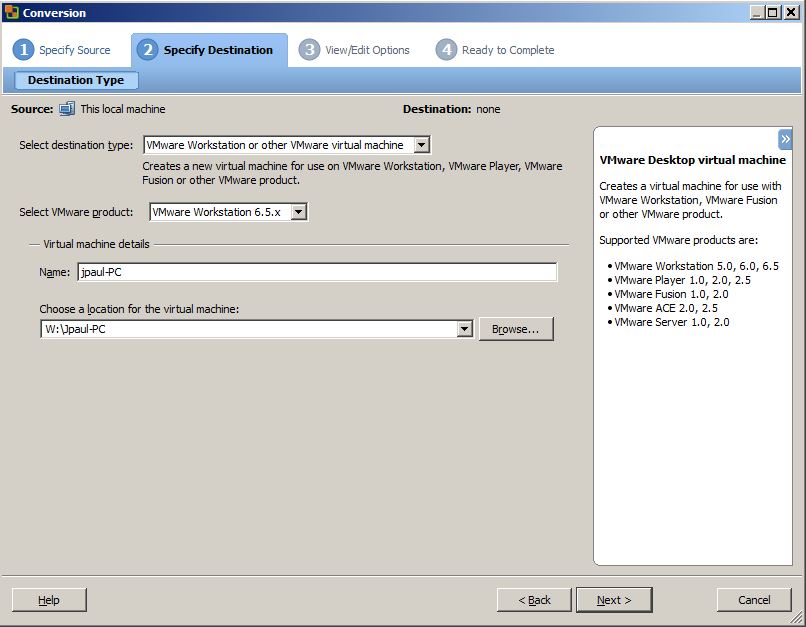Viewport: 806px width, 627px height.
Task: Open the View/Edit Options step
Action: click(367, 50)
